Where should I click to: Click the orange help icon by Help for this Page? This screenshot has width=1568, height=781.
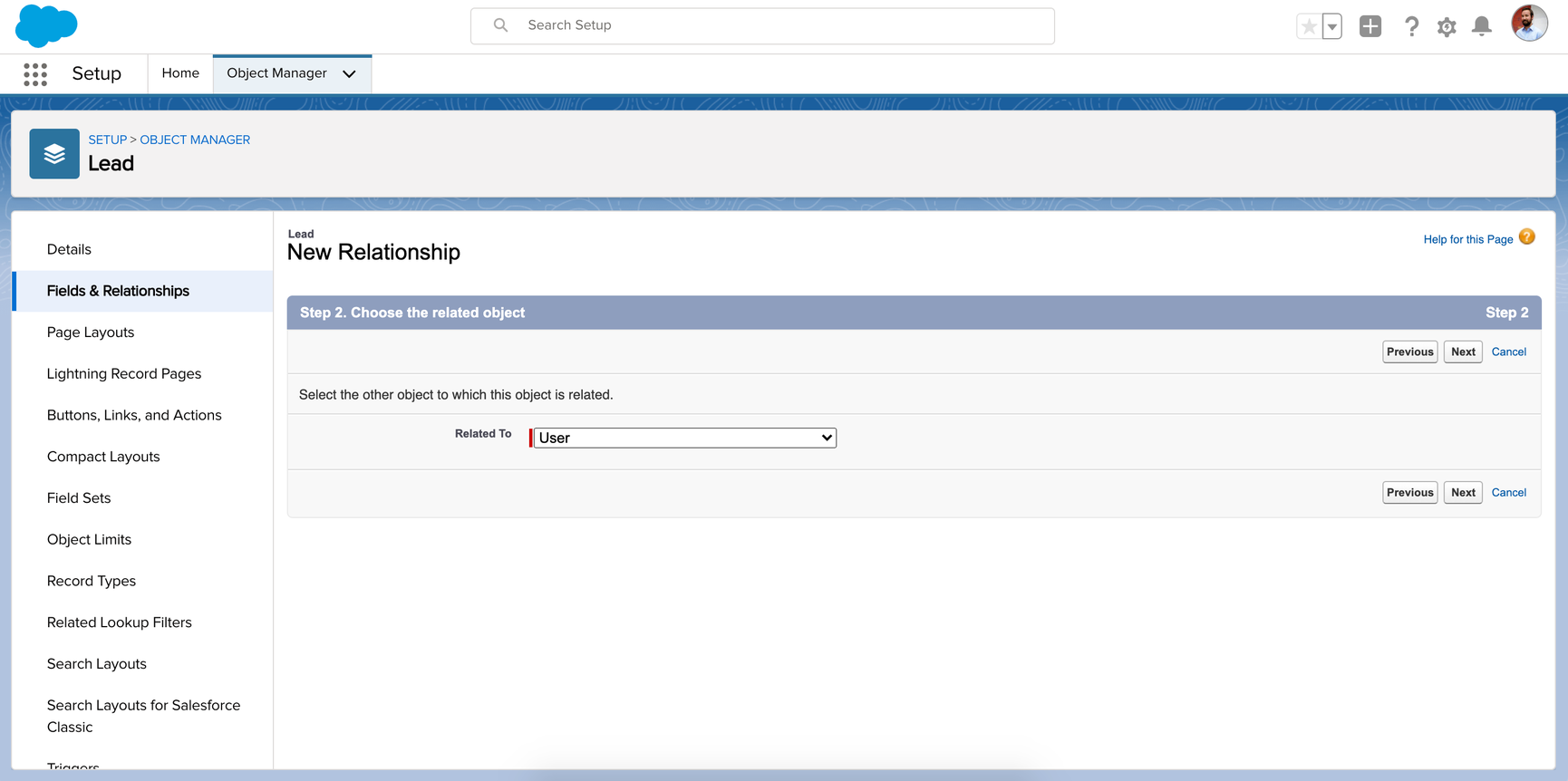1527,237
